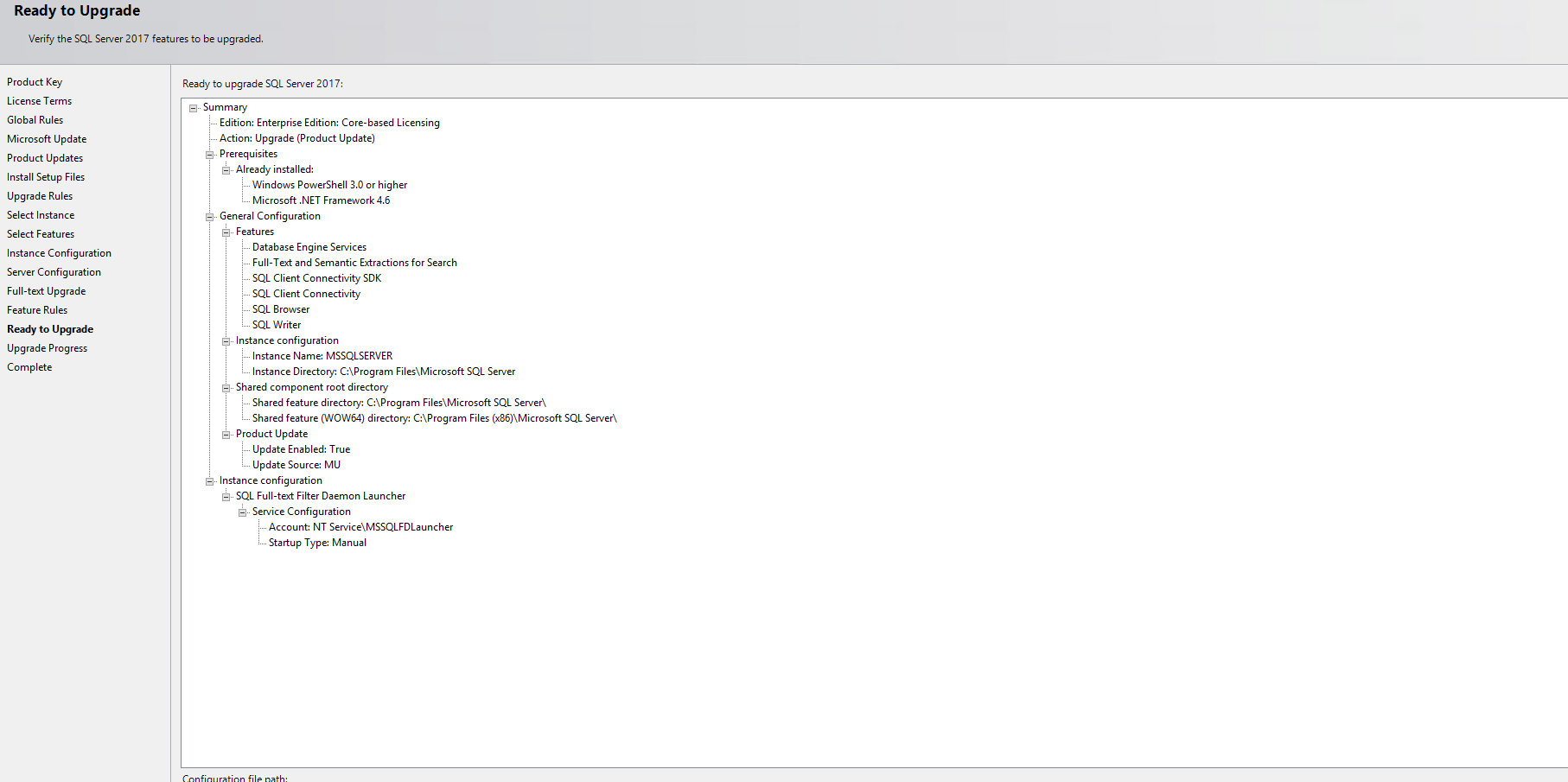This screenshot has width=1568, height=782.
Task: Go to Instance Configuration in sidebar
Action: [x=59, y=253]
